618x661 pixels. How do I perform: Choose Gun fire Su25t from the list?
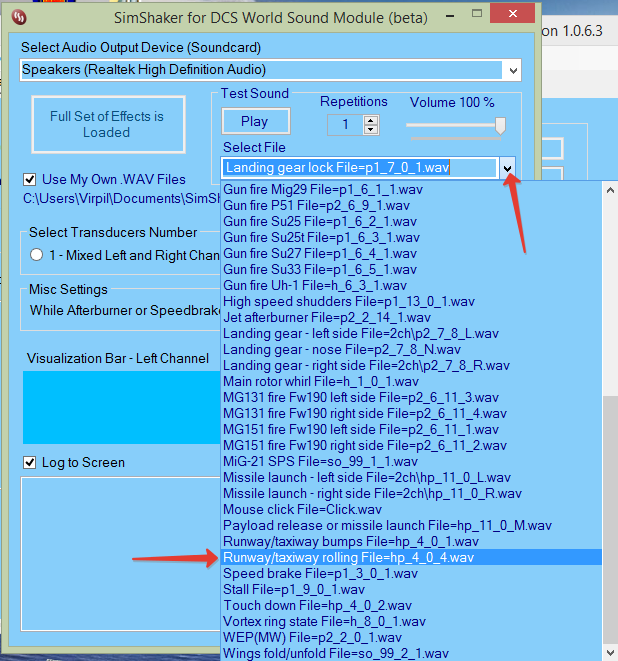point(411,238)
